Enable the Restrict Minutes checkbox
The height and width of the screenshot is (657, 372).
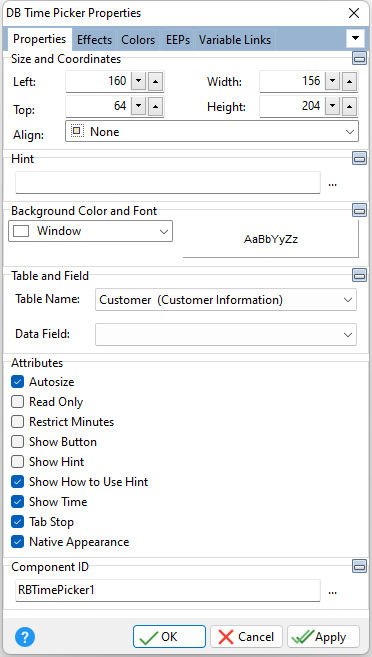18,422
